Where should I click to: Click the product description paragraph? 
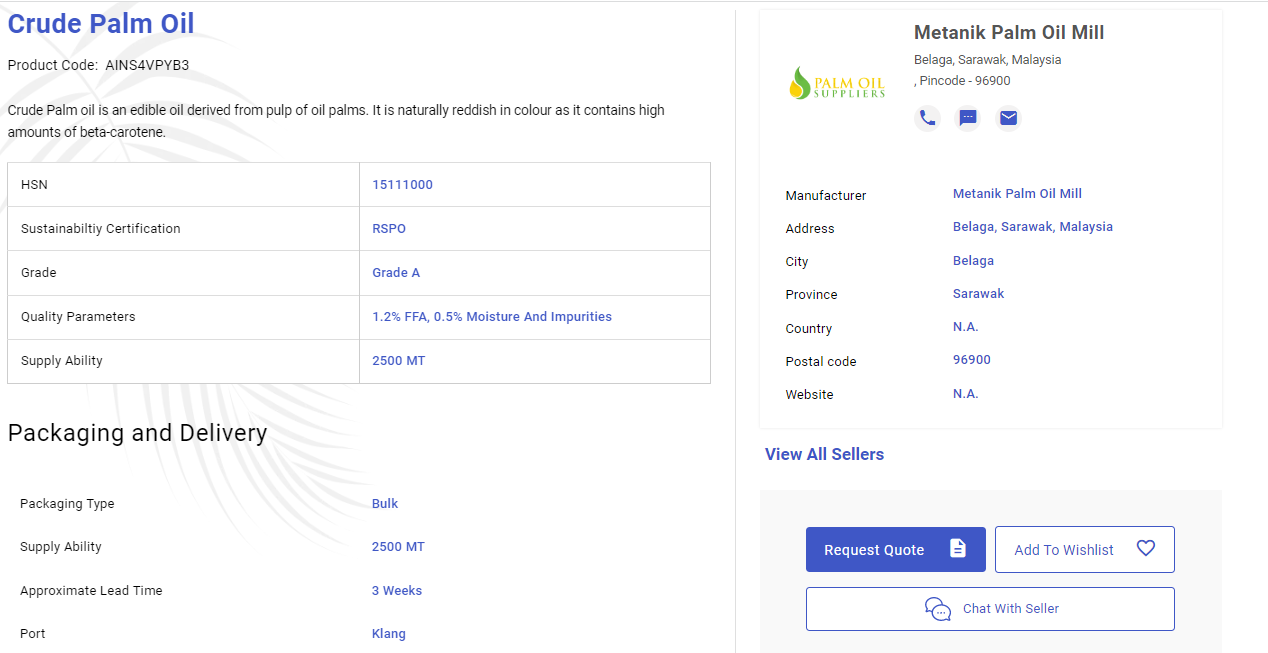[x=336, y=121]
